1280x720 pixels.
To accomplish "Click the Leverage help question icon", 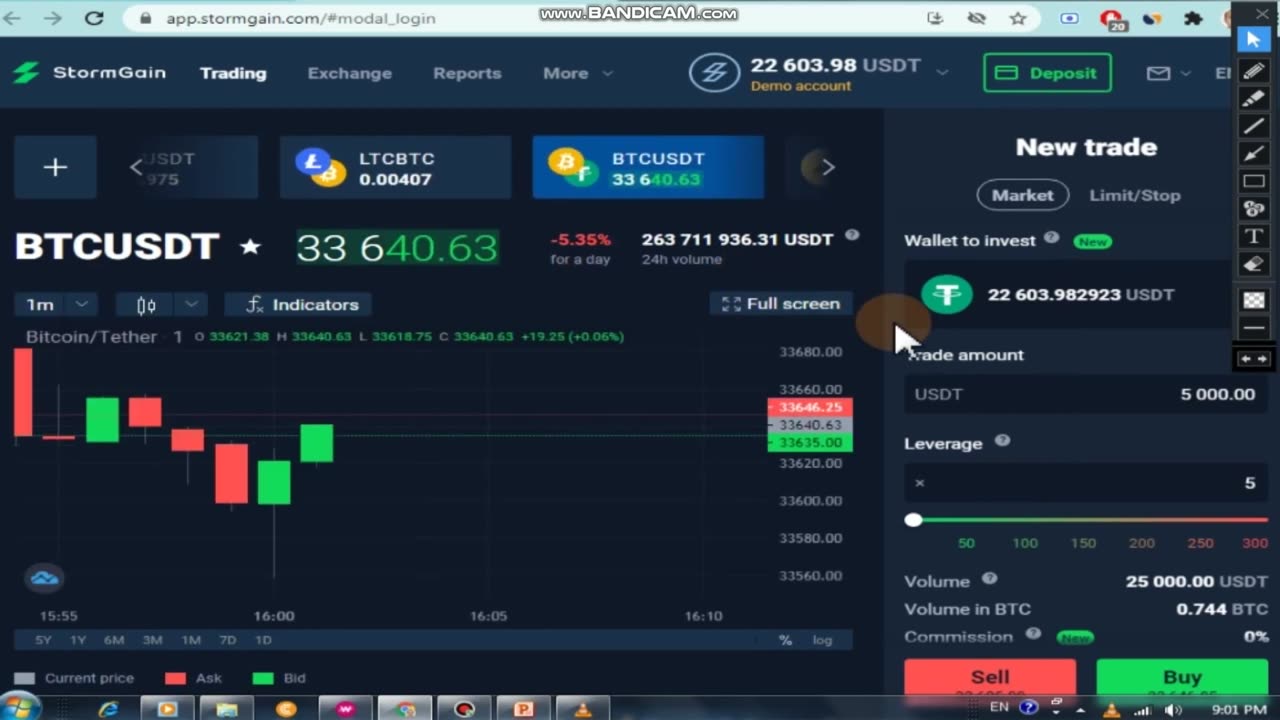I will point(1002,441).
